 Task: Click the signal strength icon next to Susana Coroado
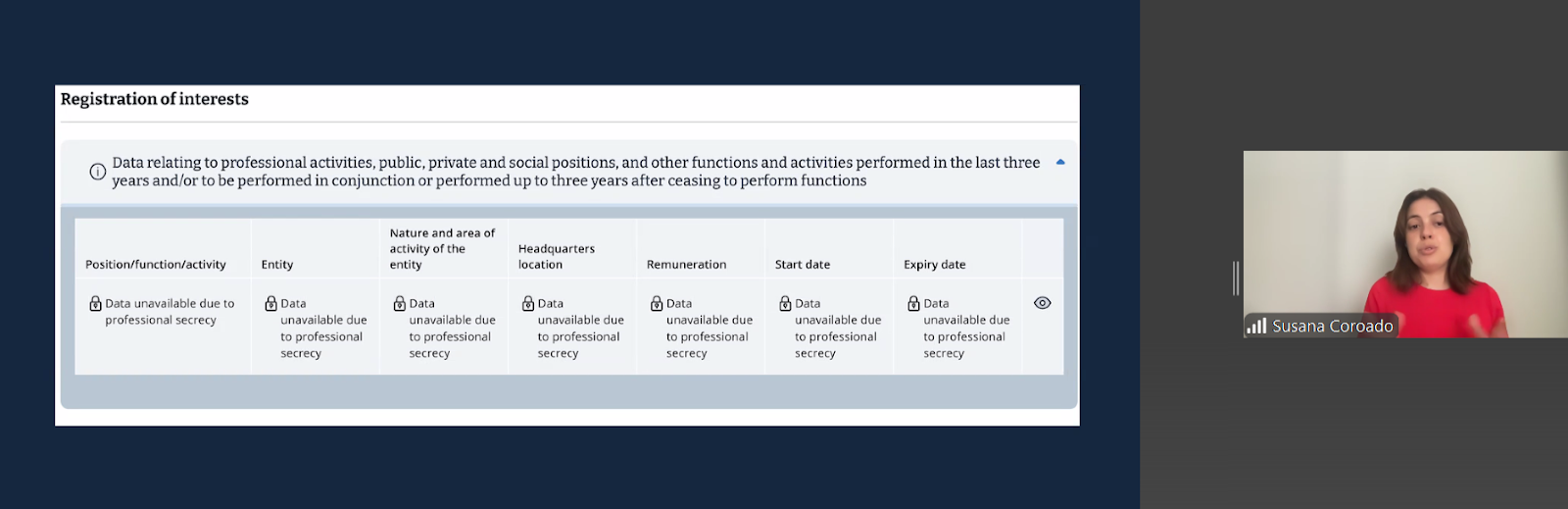pos(1256,326)
